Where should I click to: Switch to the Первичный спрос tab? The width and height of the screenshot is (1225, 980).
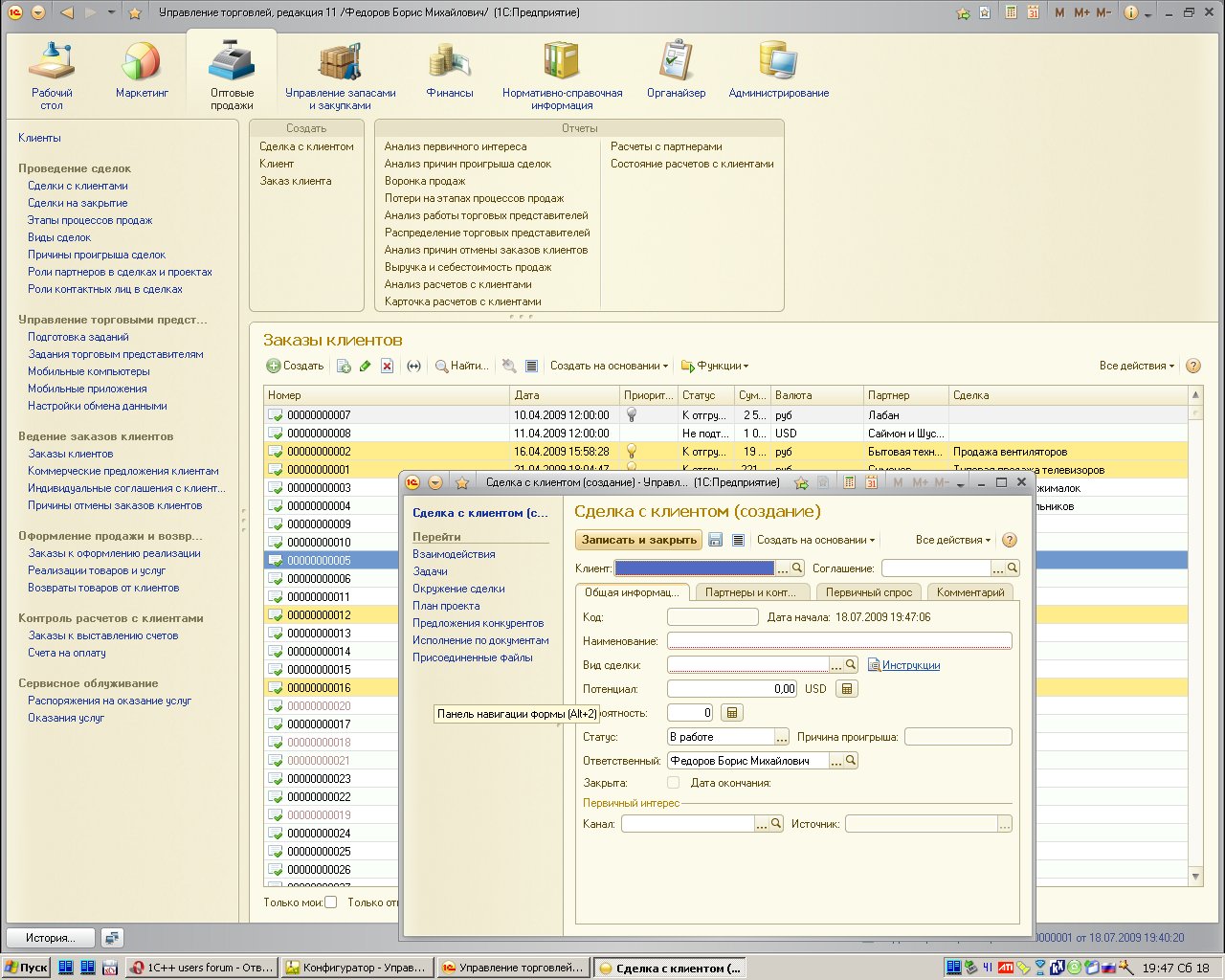click(869, 592)
